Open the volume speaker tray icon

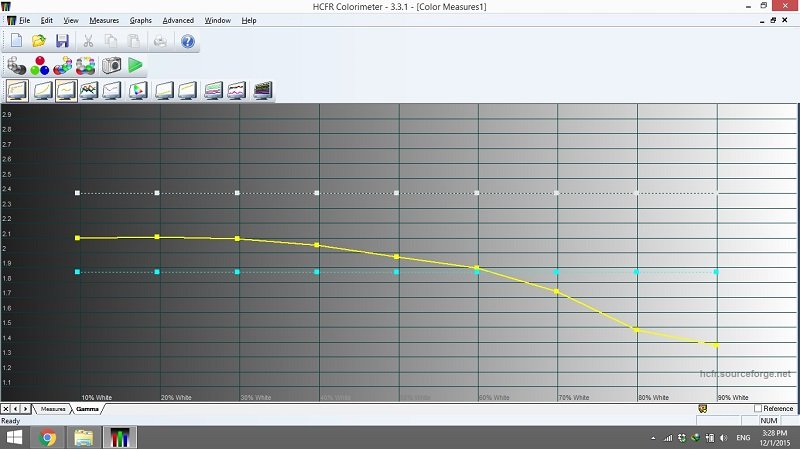(x=723, y=438)
